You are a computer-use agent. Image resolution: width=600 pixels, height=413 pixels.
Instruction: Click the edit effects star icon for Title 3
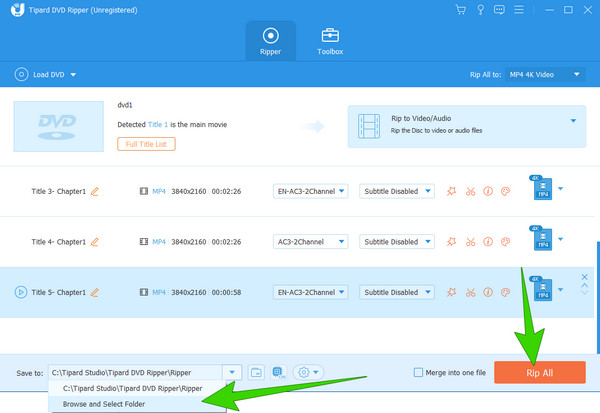click(452, 191)
